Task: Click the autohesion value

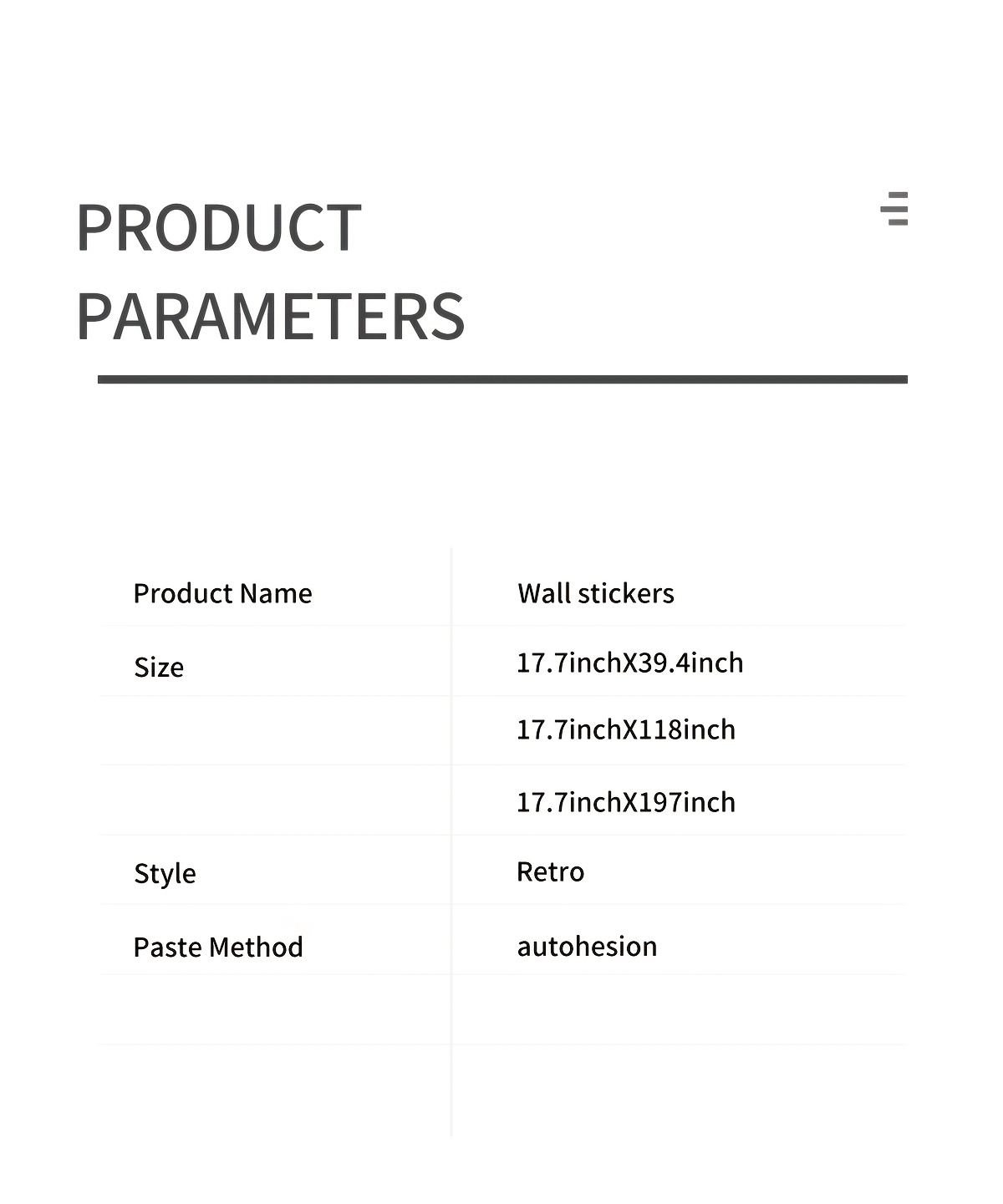Action: point(587,947)
